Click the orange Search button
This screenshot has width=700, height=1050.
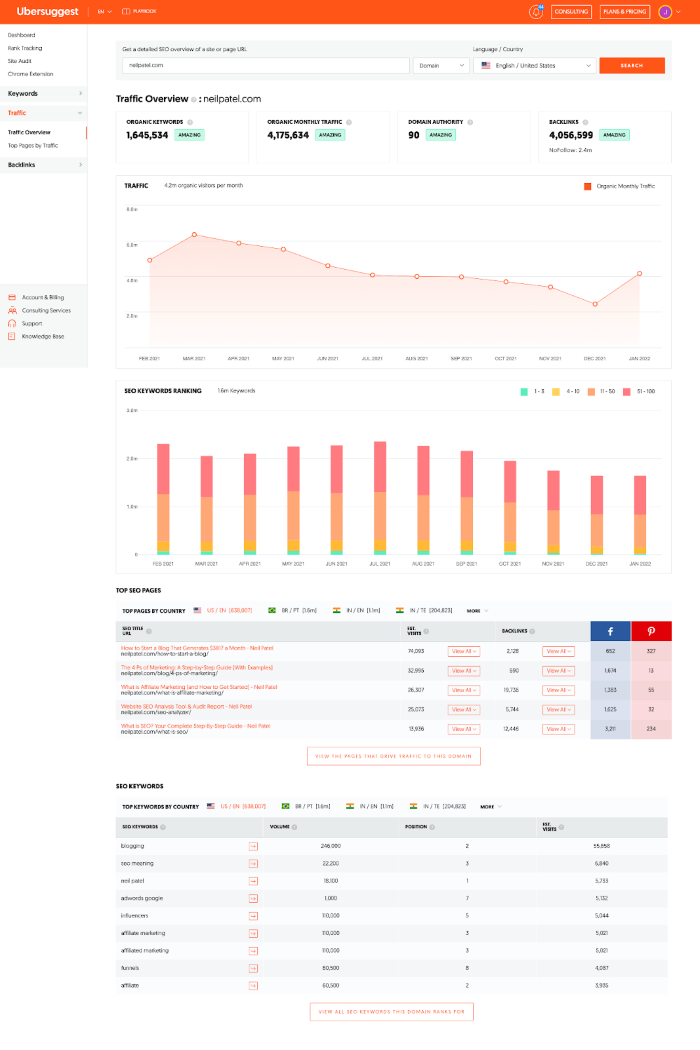point(632,66)
